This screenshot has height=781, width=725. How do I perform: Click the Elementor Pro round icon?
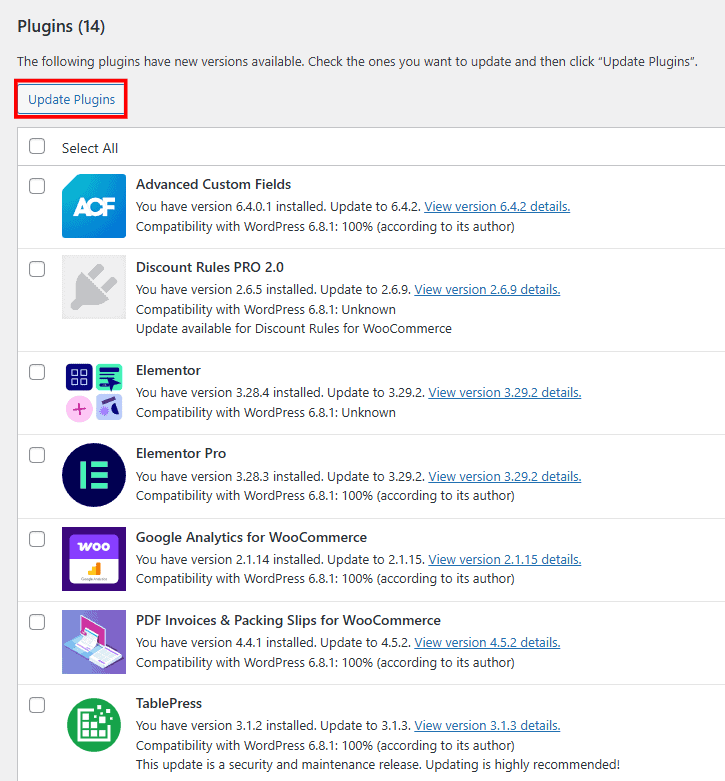(x=94, y=475)
